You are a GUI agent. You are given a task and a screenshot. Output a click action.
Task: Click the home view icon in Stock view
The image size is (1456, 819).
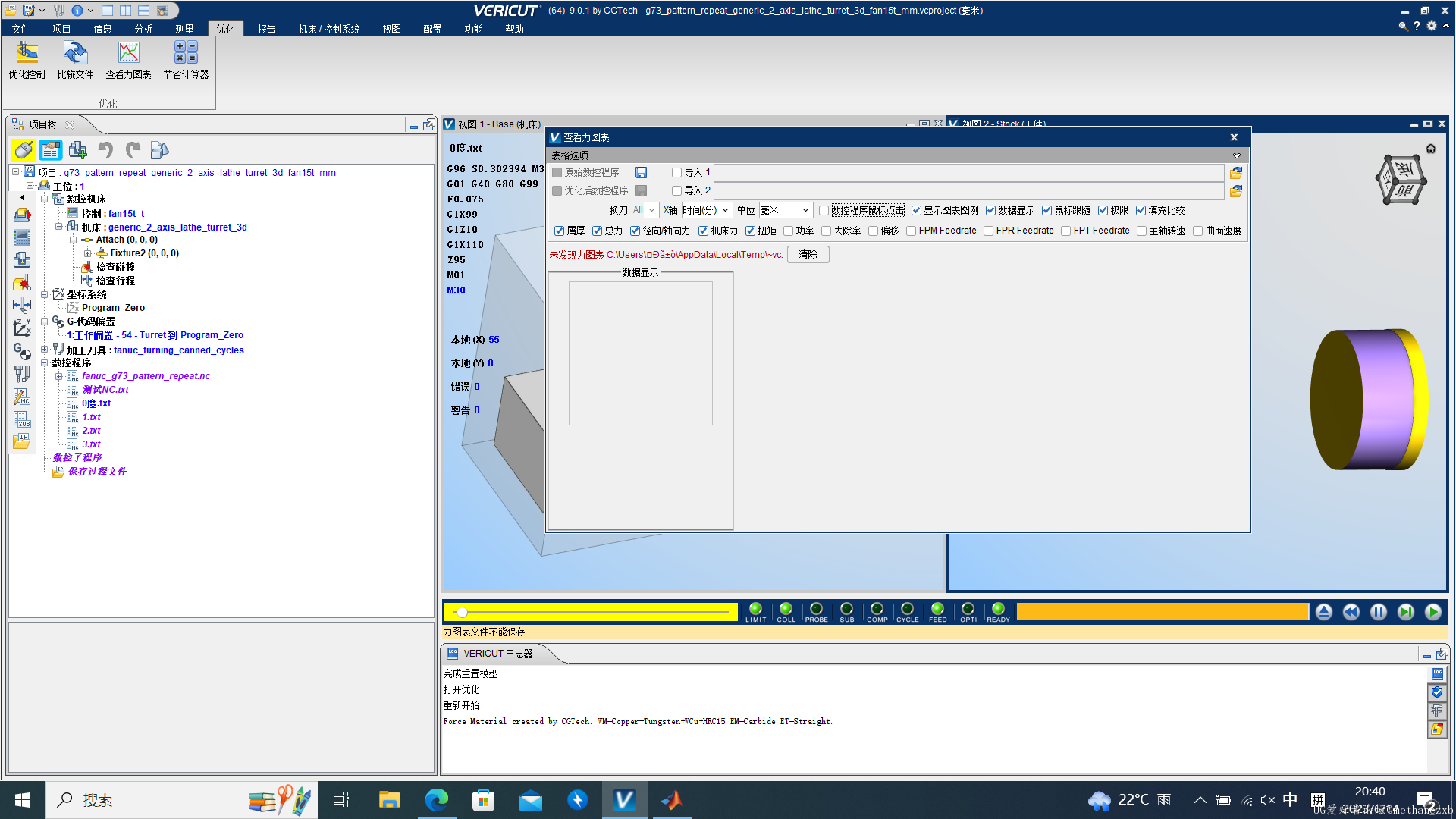[x=1431, y=149]
